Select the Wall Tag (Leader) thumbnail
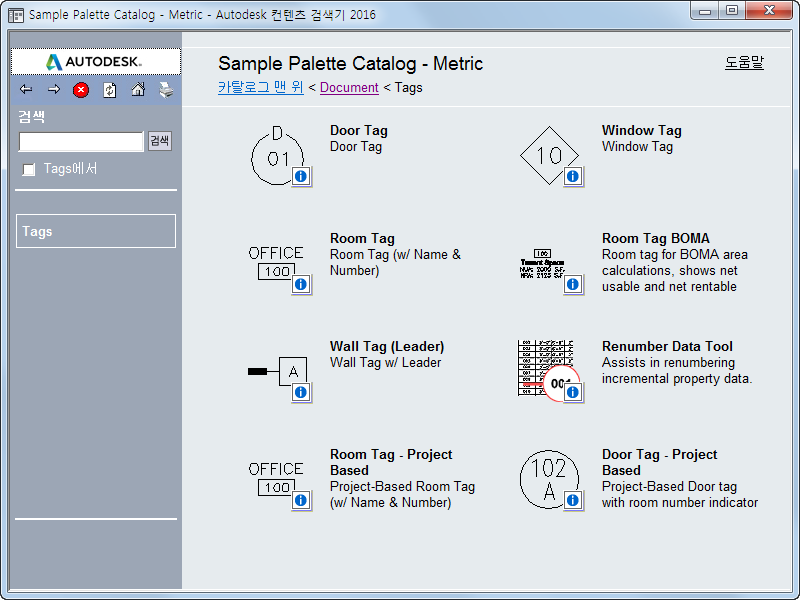This screenshot has width=800, height=600. coord(277,371)
